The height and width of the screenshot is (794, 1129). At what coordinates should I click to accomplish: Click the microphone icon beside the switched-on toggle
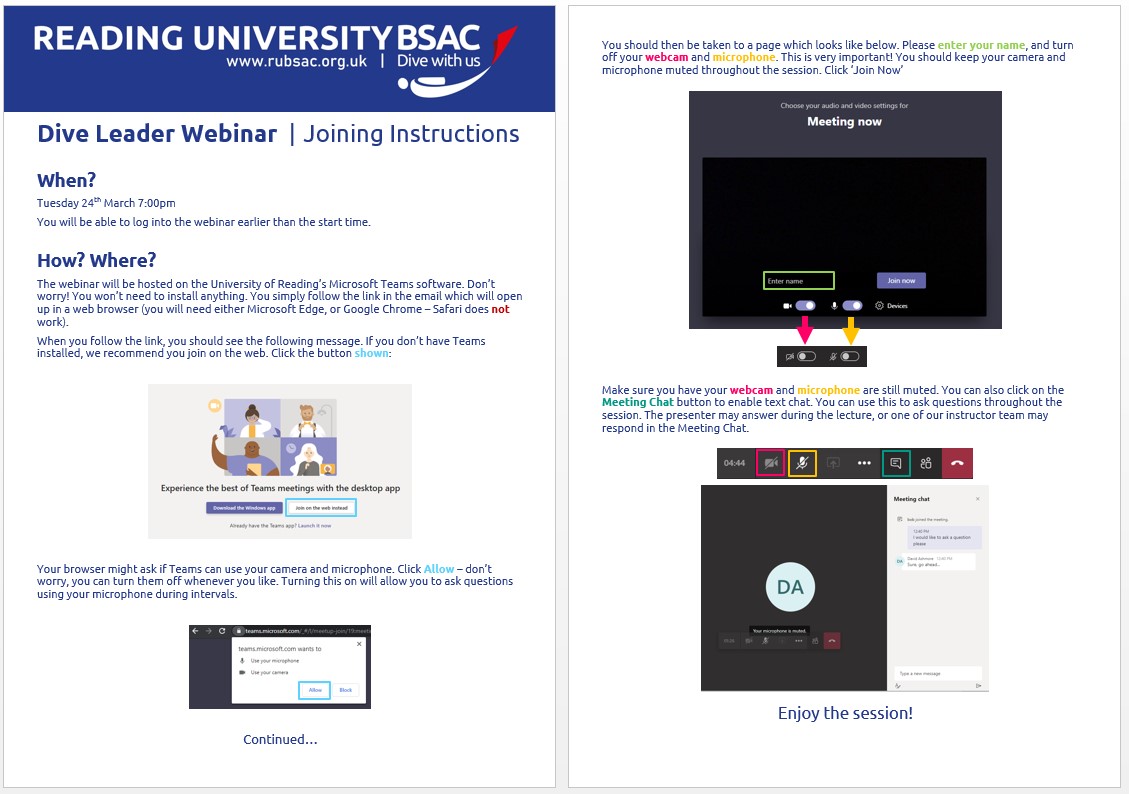[835, 306]
